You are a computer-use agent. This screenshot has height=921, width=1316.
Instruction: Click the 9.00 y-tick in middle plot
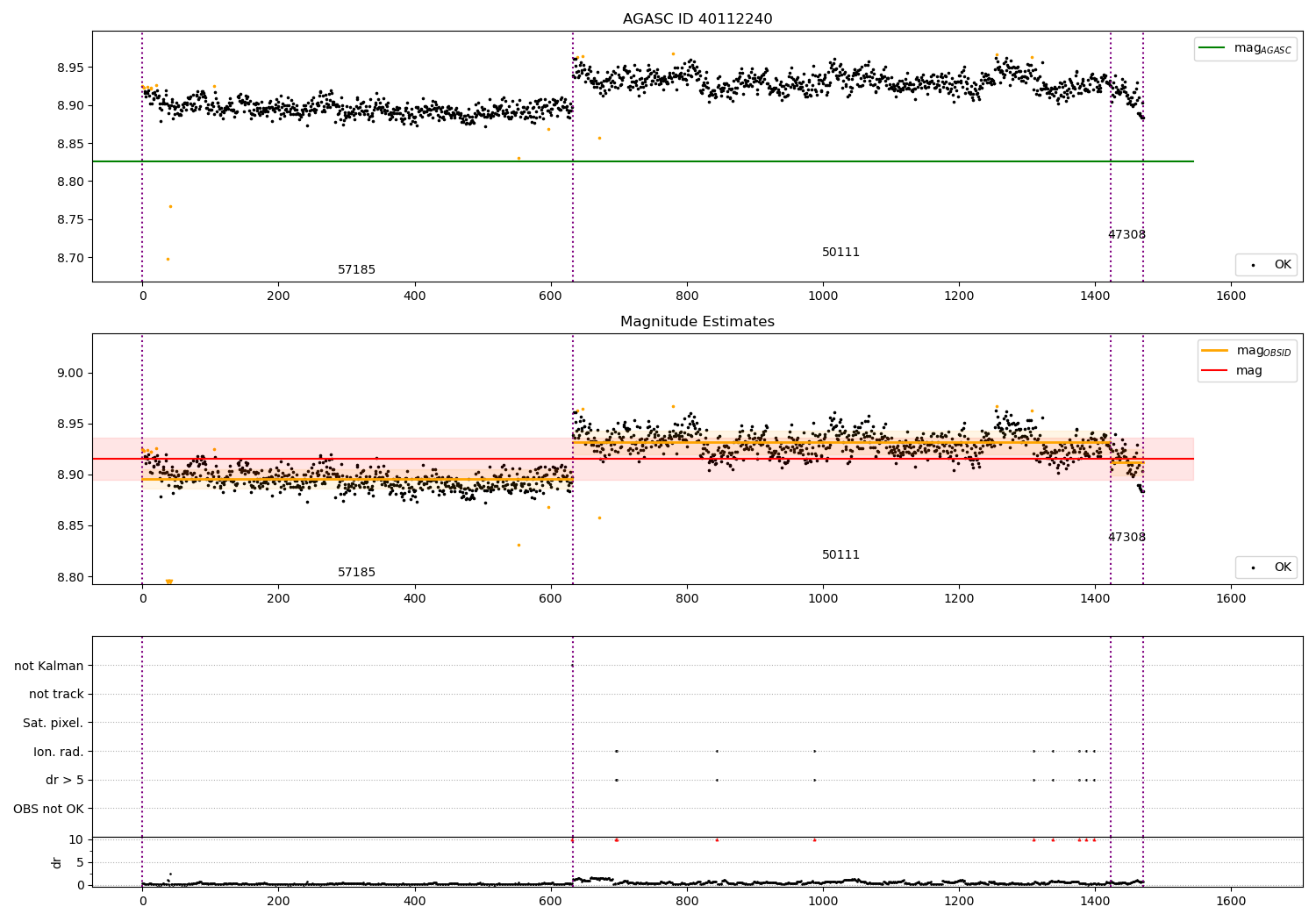68,374
